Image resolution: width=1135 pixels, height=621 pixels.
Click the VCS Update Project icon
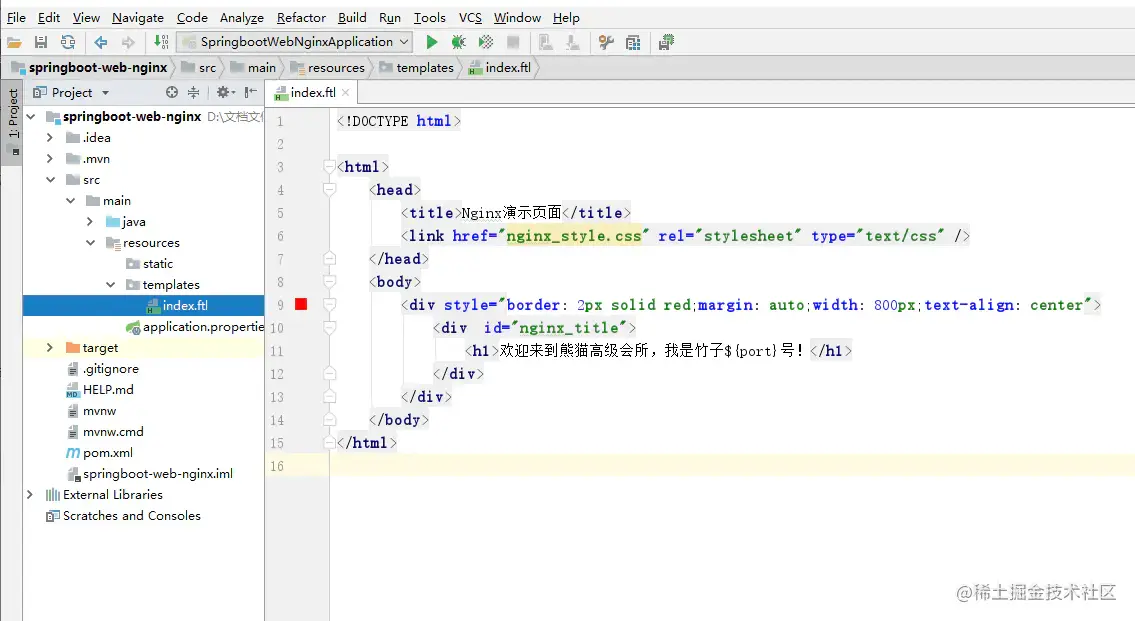coord(546,43)
